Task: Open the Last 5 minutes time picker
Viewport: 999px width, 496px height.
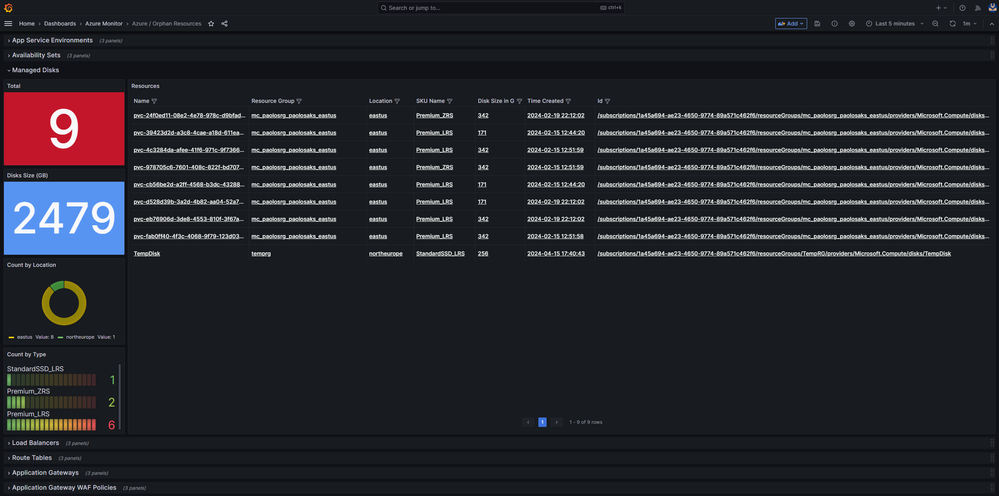Action: 895,24
